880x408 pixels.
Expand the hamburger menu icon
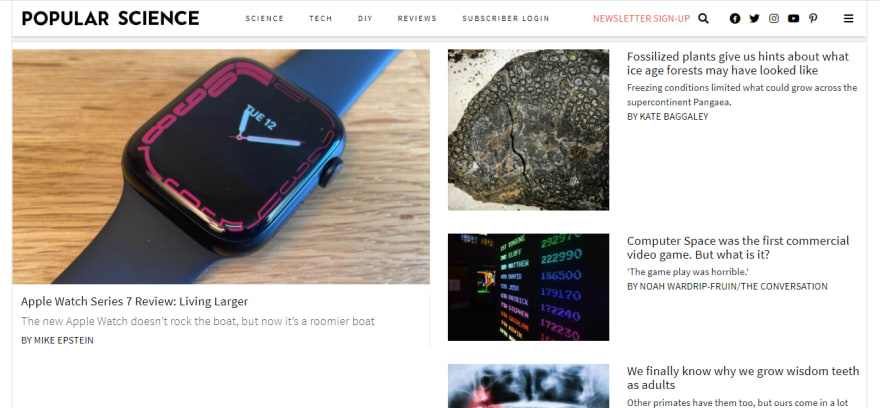849,19
